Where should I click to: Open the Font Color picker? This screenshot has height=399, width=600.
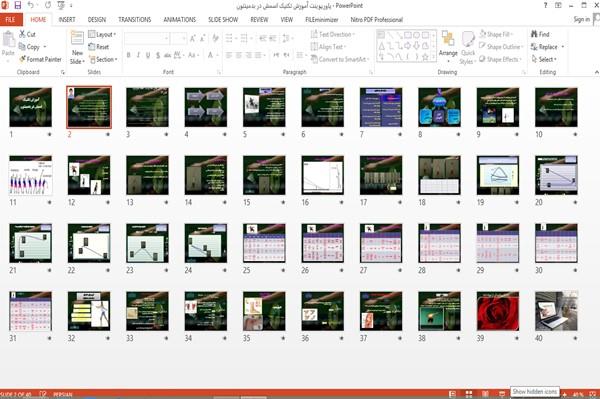click(x=212, y=55)
